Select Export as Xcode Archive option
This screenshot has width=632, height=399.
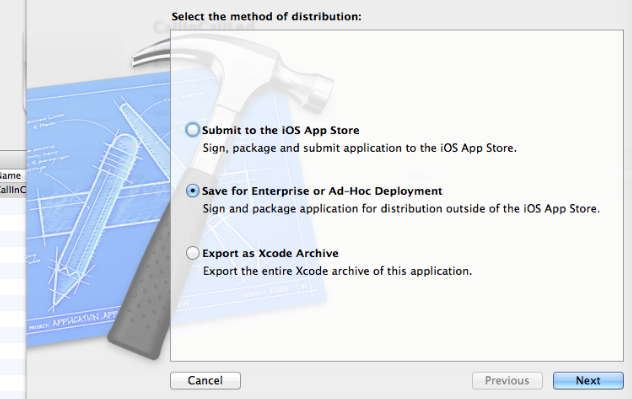192,253
